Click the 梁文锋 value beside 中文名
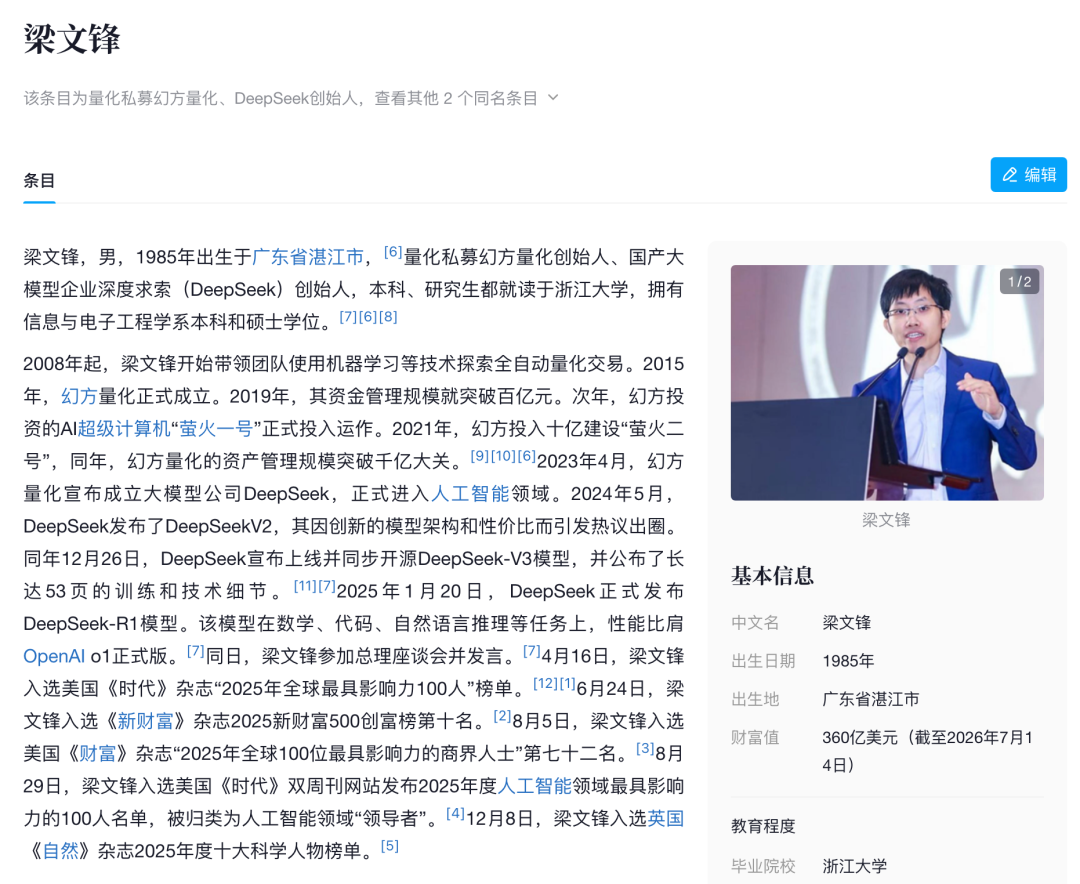This screenshot has width=1080, height=884. coord(847,623)
